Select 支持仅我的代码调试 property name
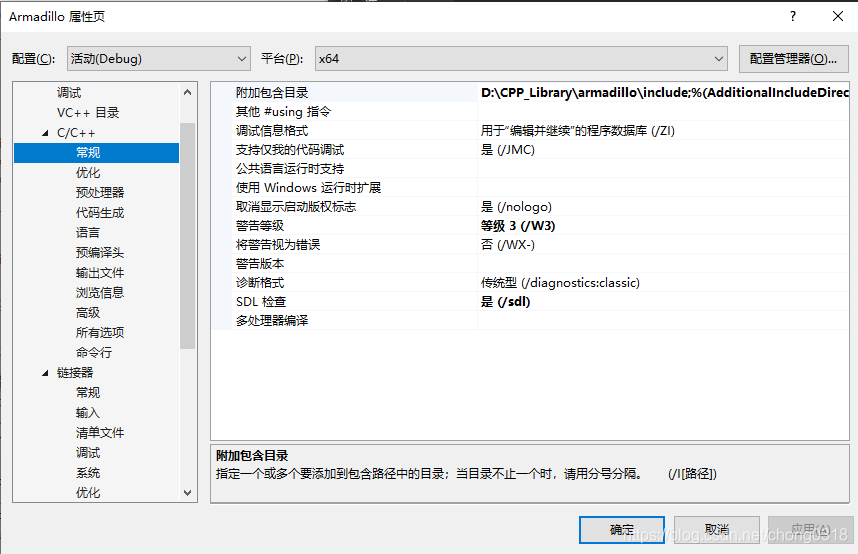The height and width of the screenshot is (554, 858). point(290,149)
